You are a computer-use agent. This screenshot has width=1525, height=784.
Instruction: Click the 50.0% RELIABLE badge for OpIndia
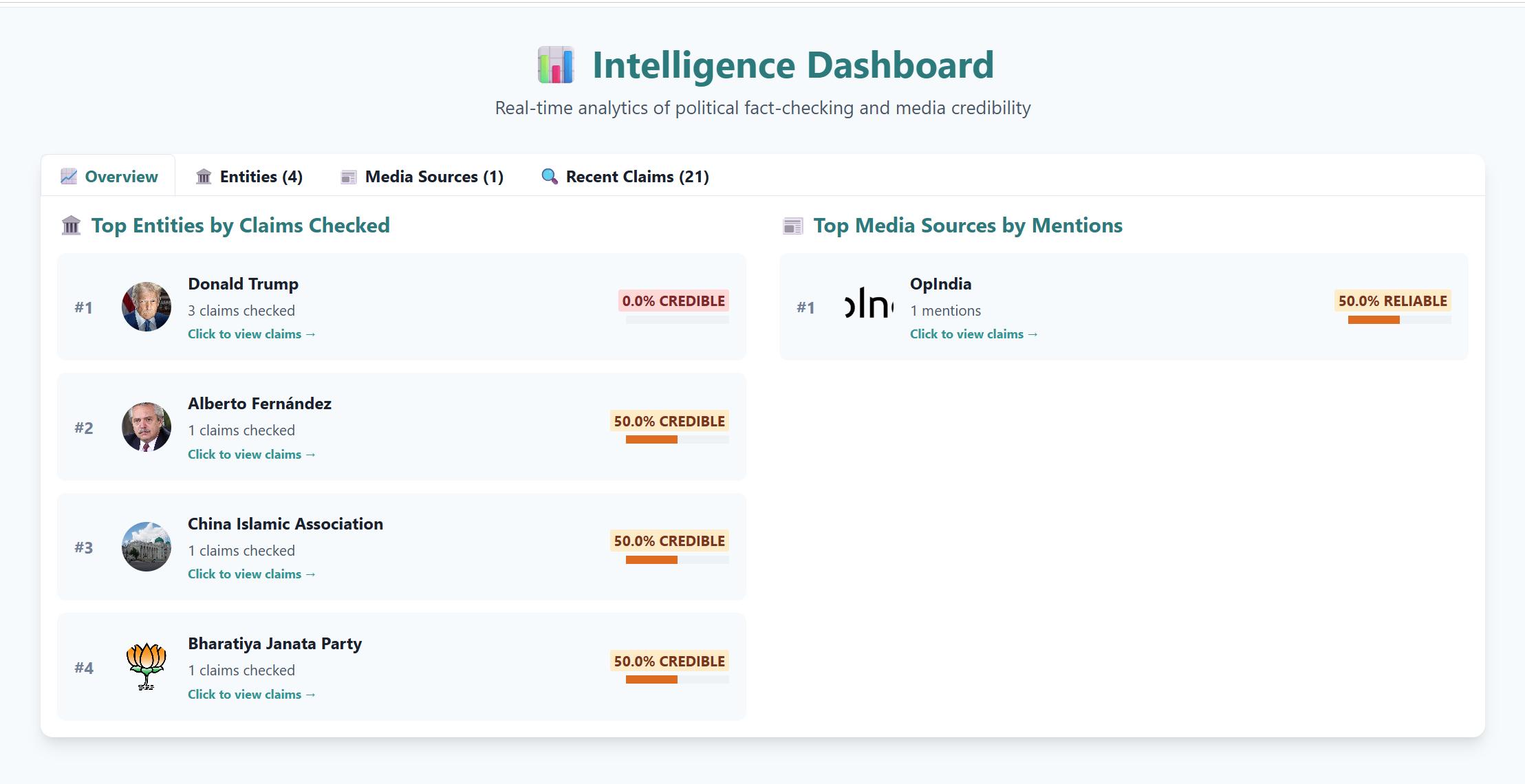tap(1392, 301)
